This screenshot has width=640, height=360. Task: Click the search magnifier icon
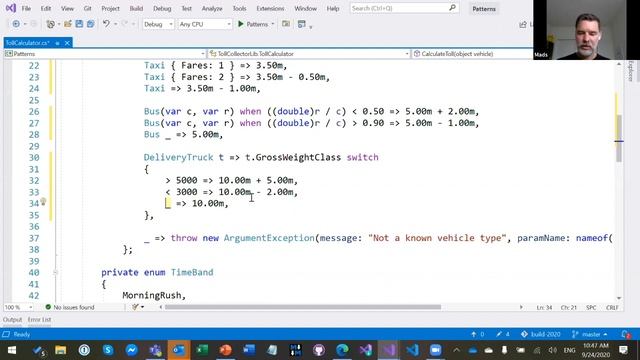tap(452, 8)
